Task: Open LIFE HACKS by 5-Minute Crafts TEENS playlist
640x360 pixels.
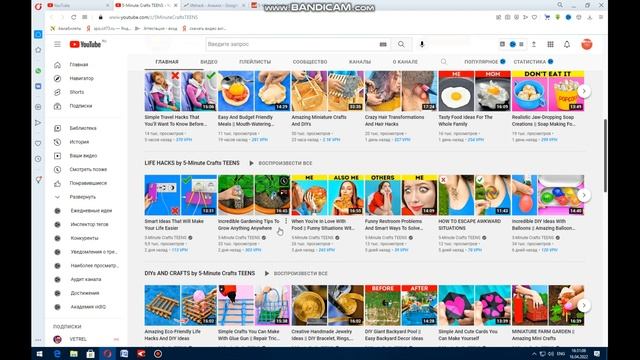Action: (192, 163)
